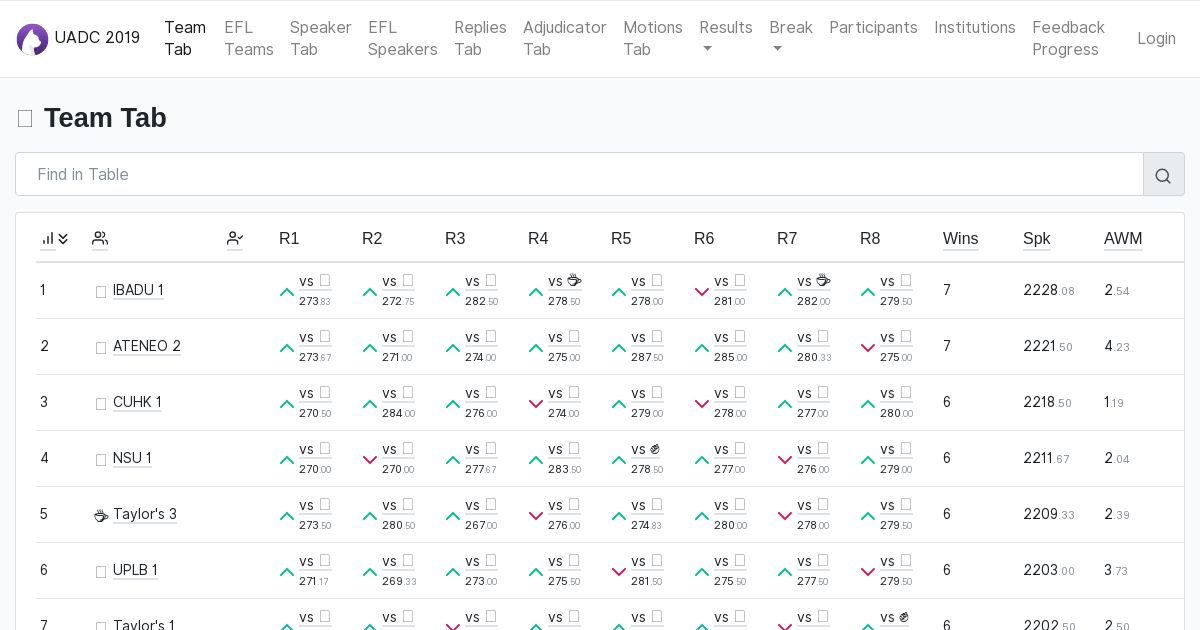Open the ATENEO 2 team link
Image resolution: width=1200 pixels, height=630 pixels.
click(147, 346)
